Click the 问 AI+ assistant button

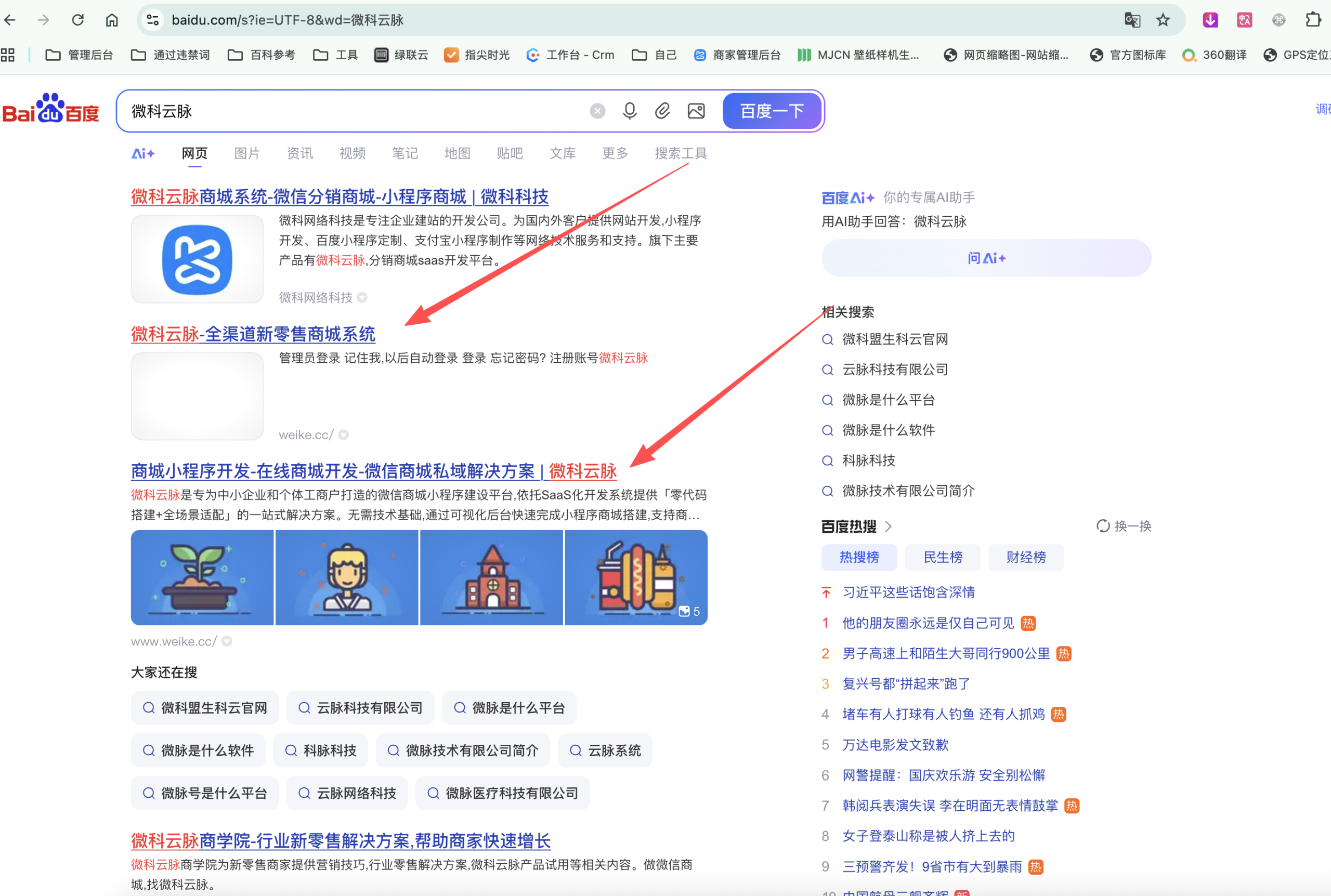986,258
